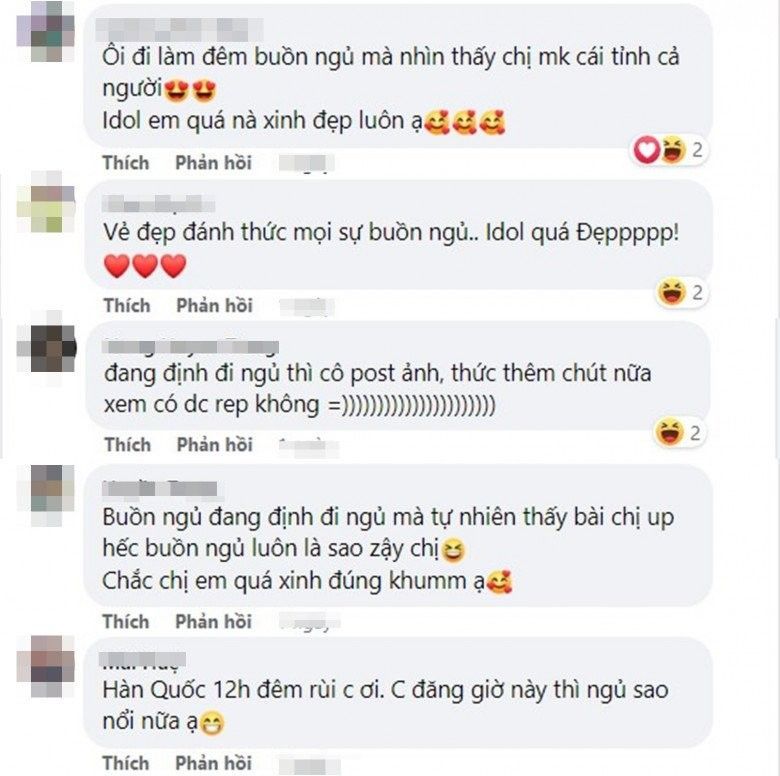The image size is (780, 776).
Task: Open the first commenter's blurred name link
Action: [179, 30]
